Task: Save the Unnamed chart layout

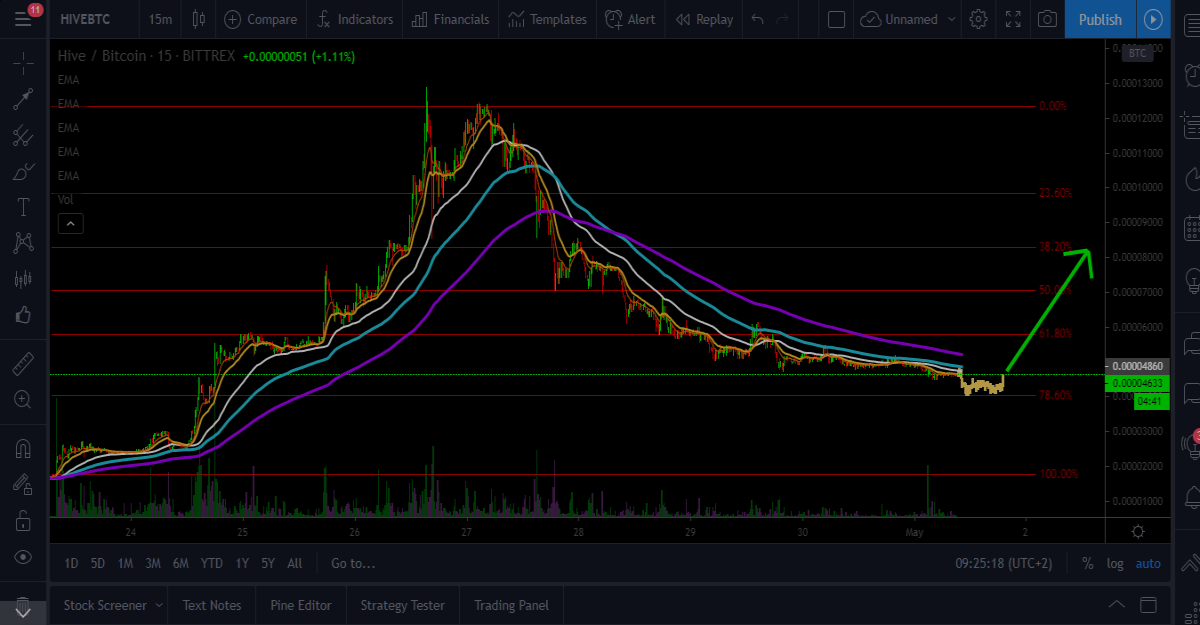Action: pyautogui.click(x=900, y=19)
